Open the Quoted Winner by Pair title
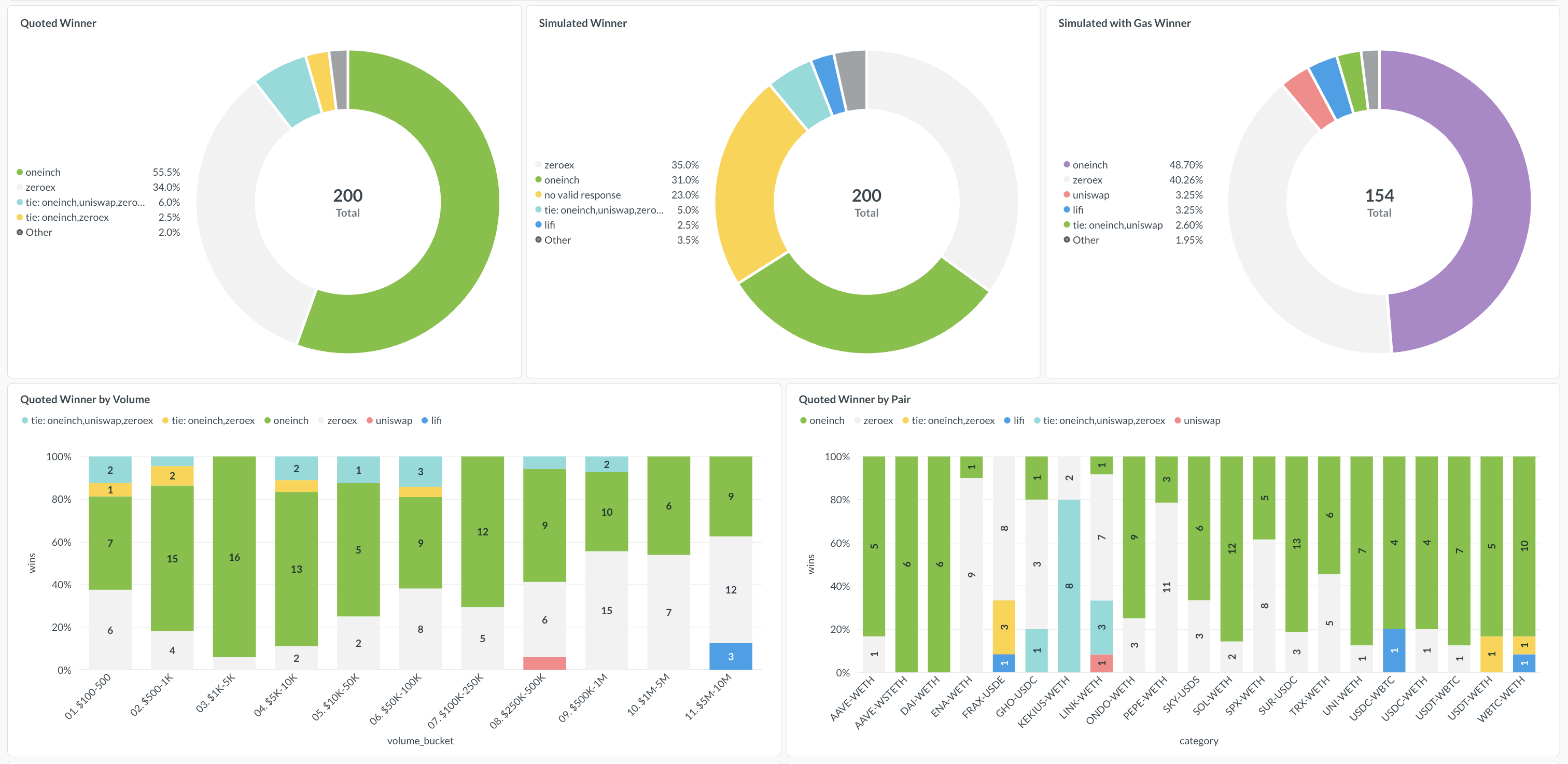Screen dimensions: 1568x764 point(854,400)
